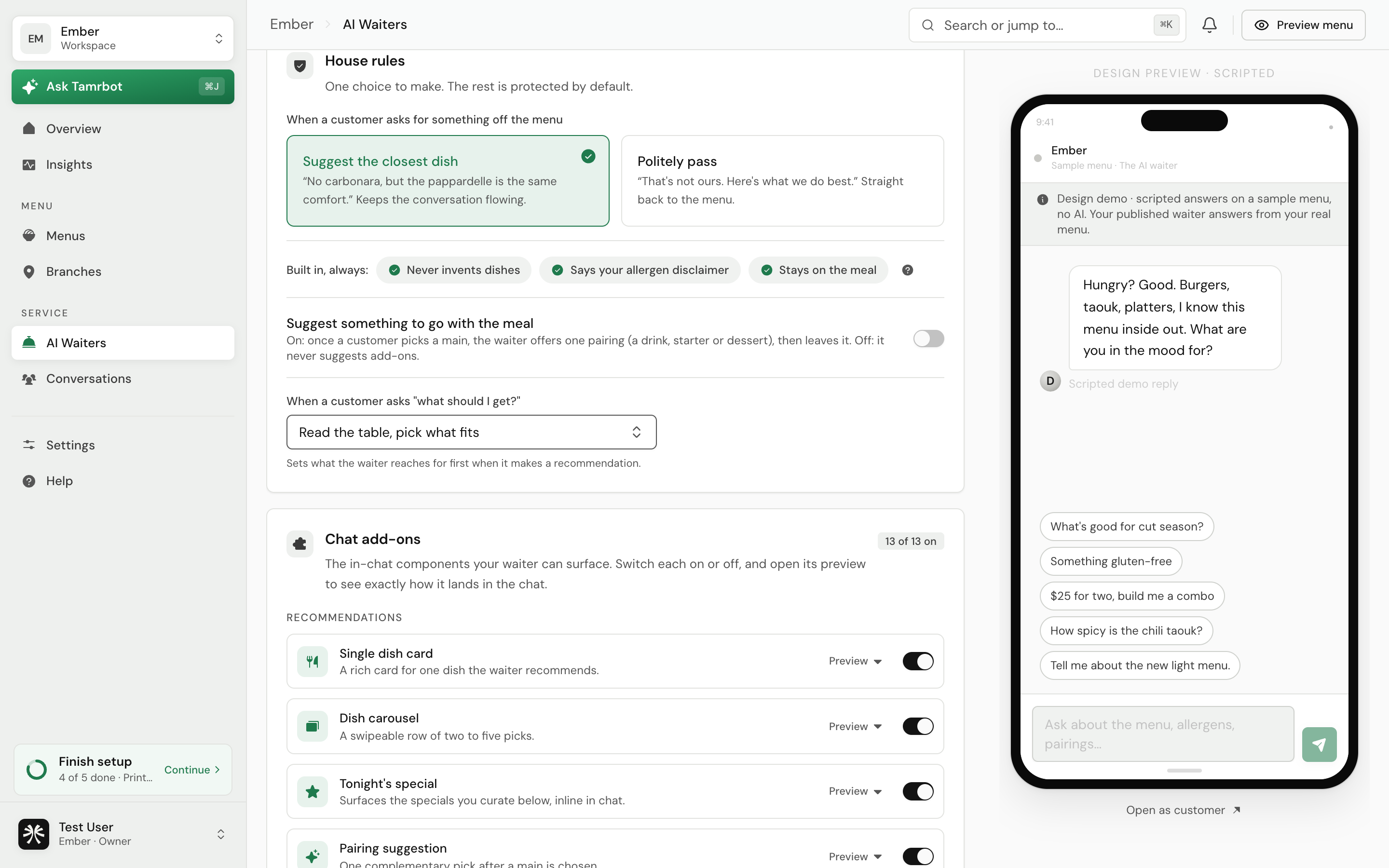Click the Ember breadcrumb link
This screenshot has height=868, width=1389.
292,24
